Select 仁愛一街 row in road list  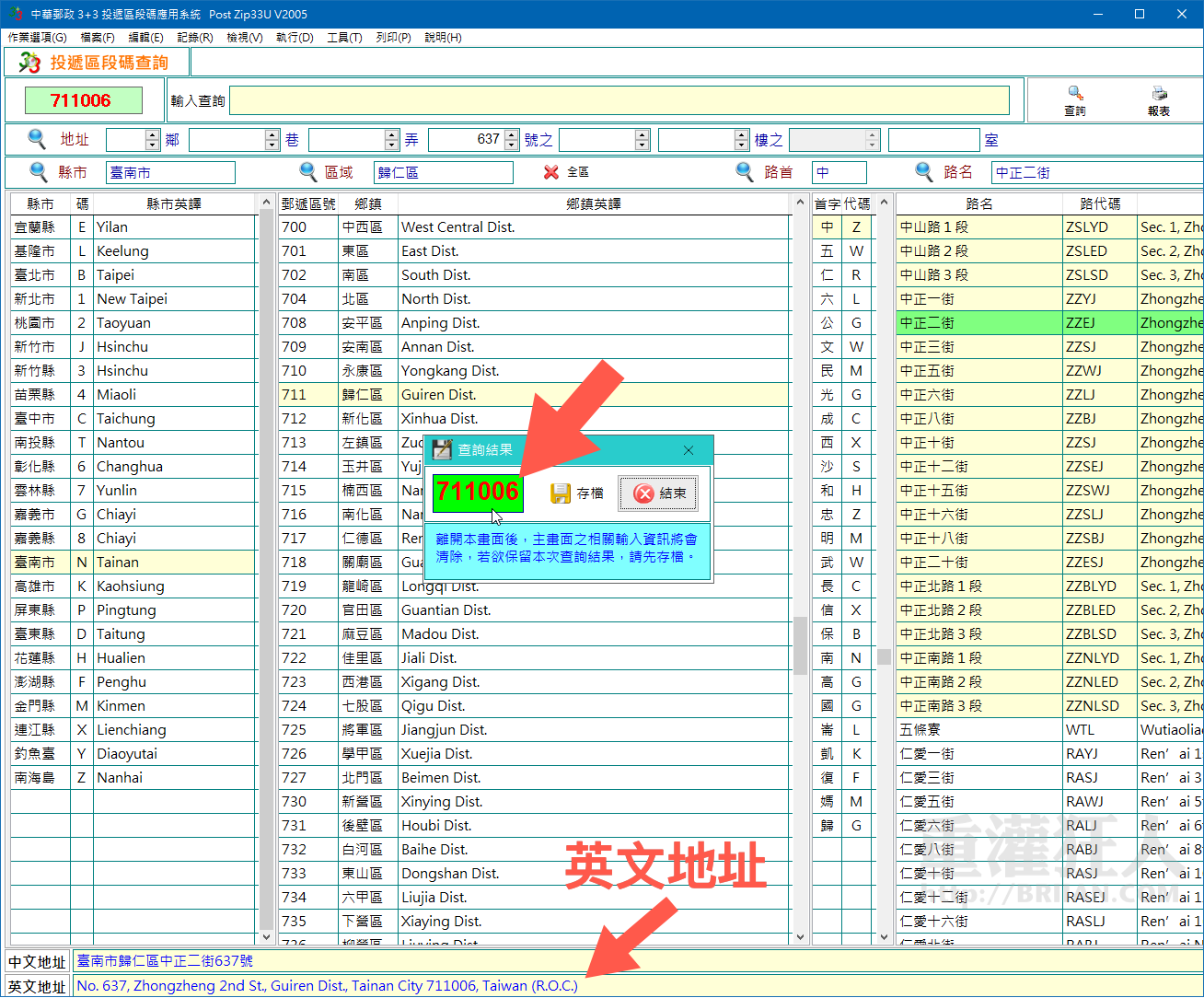coord(1049,754)
